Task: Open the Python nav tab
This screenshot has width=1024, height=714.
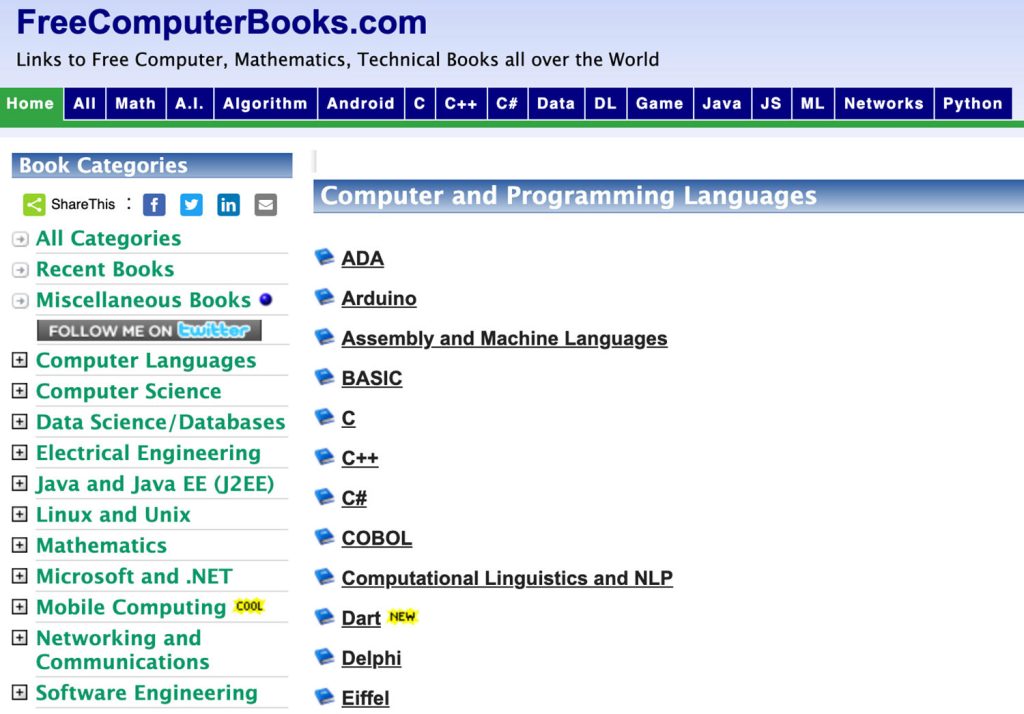Action: (972, 104)
